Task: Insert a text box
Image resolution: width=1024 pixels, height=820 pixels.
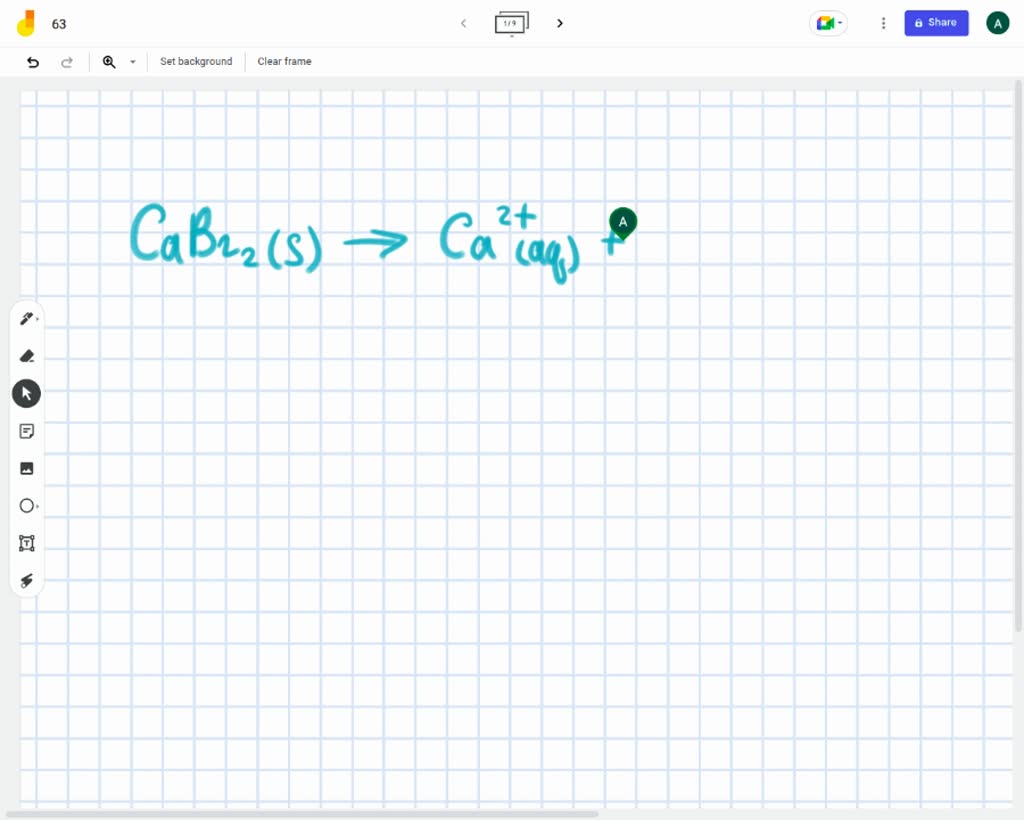Action: 26,543
